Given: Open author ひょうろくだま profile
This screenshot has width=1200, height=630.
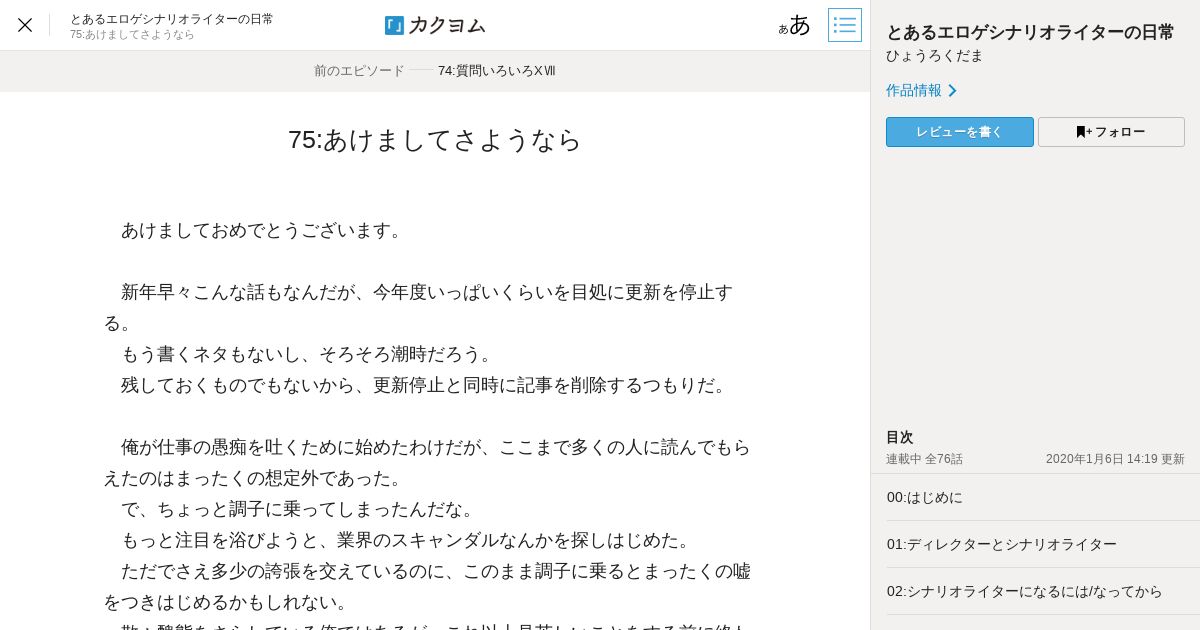Looking at the screenshot, I should point(934,56).
